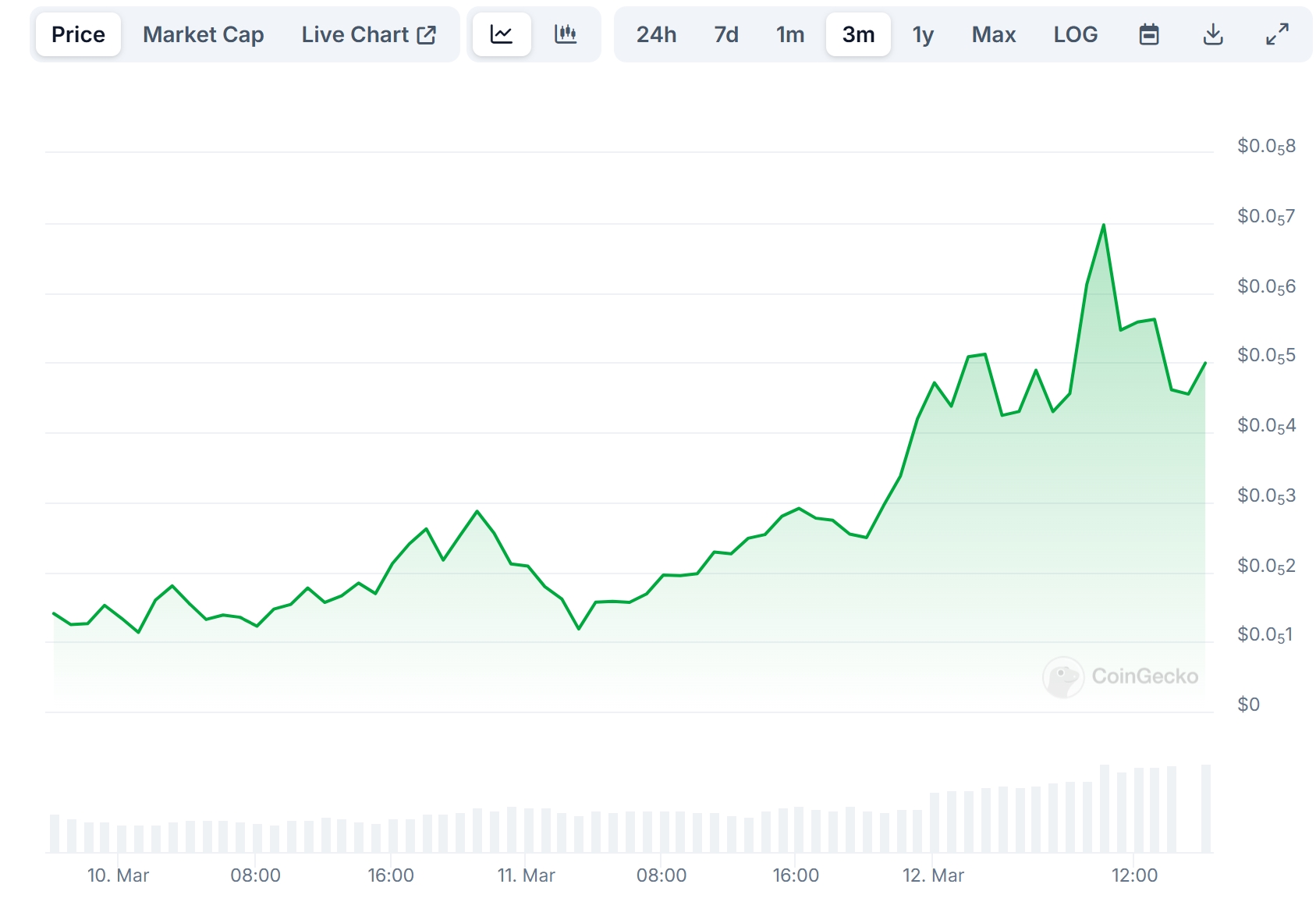Switch to the candlestick chart view icon
The width and height of the screenshot is (1316, 909).
pyautogui.click(x=566, y=34)
